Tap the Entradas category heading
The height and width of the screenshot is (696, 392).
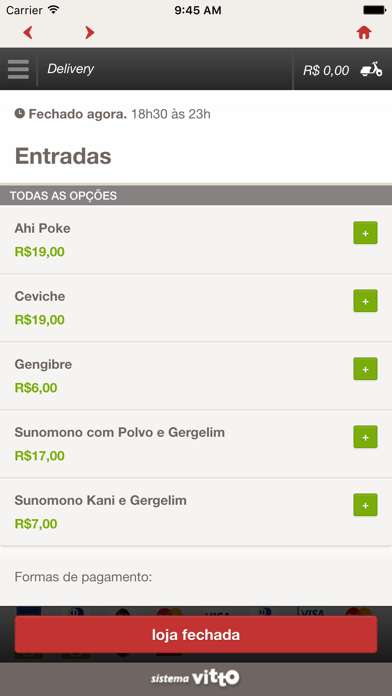click(x=63, y=156)
